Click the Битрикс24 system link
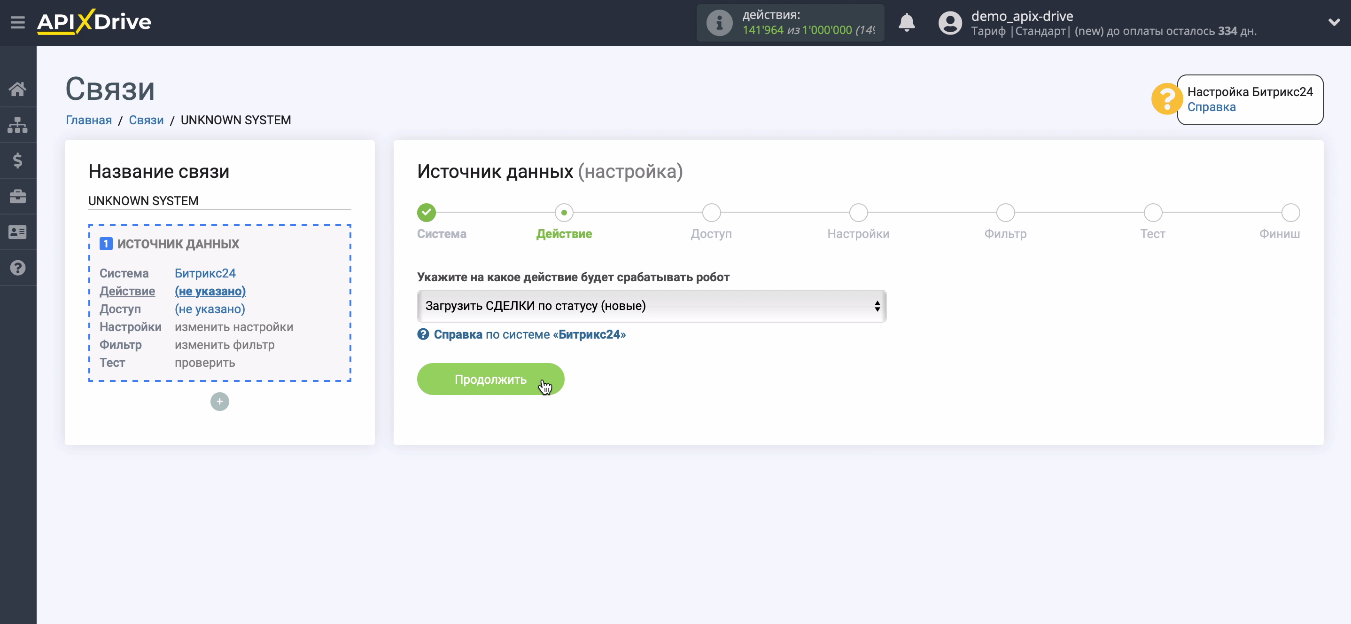Screen dimensions: 1351x624 (x=205, y=273)
